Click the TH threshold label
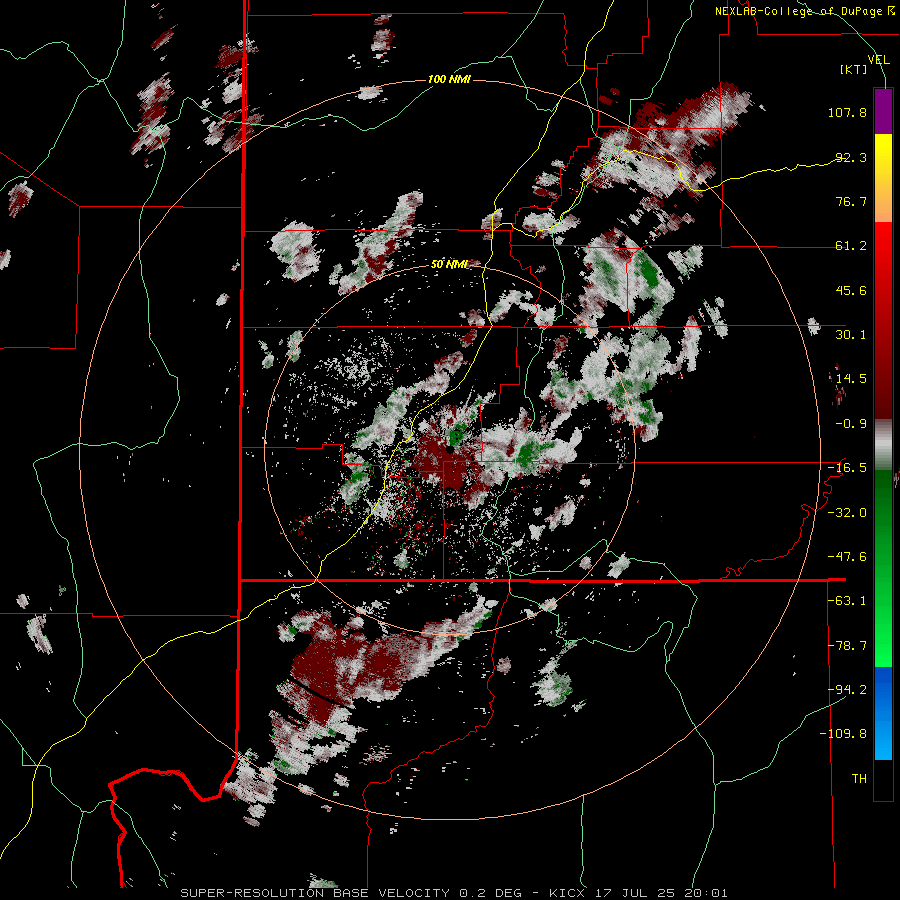 (x=859, y=779)
